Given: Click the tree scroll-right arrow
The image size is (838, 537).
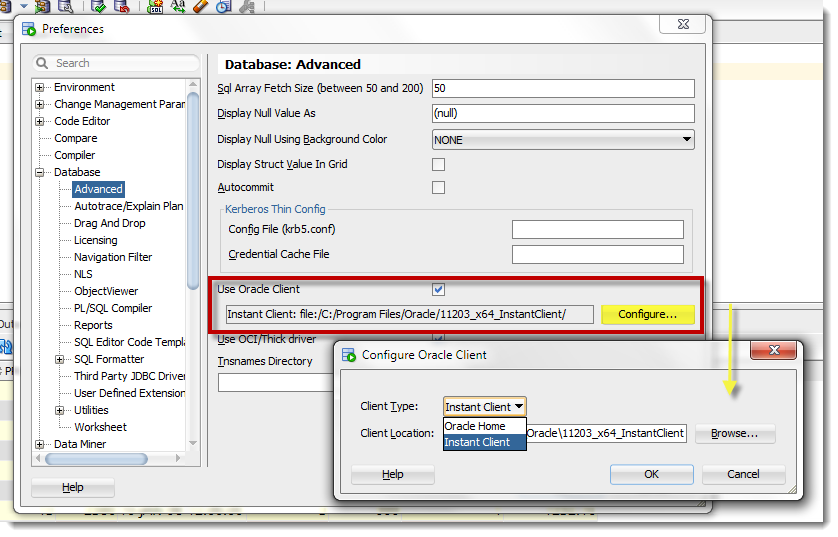Looking at the screenshot, I should click(179, 458).
